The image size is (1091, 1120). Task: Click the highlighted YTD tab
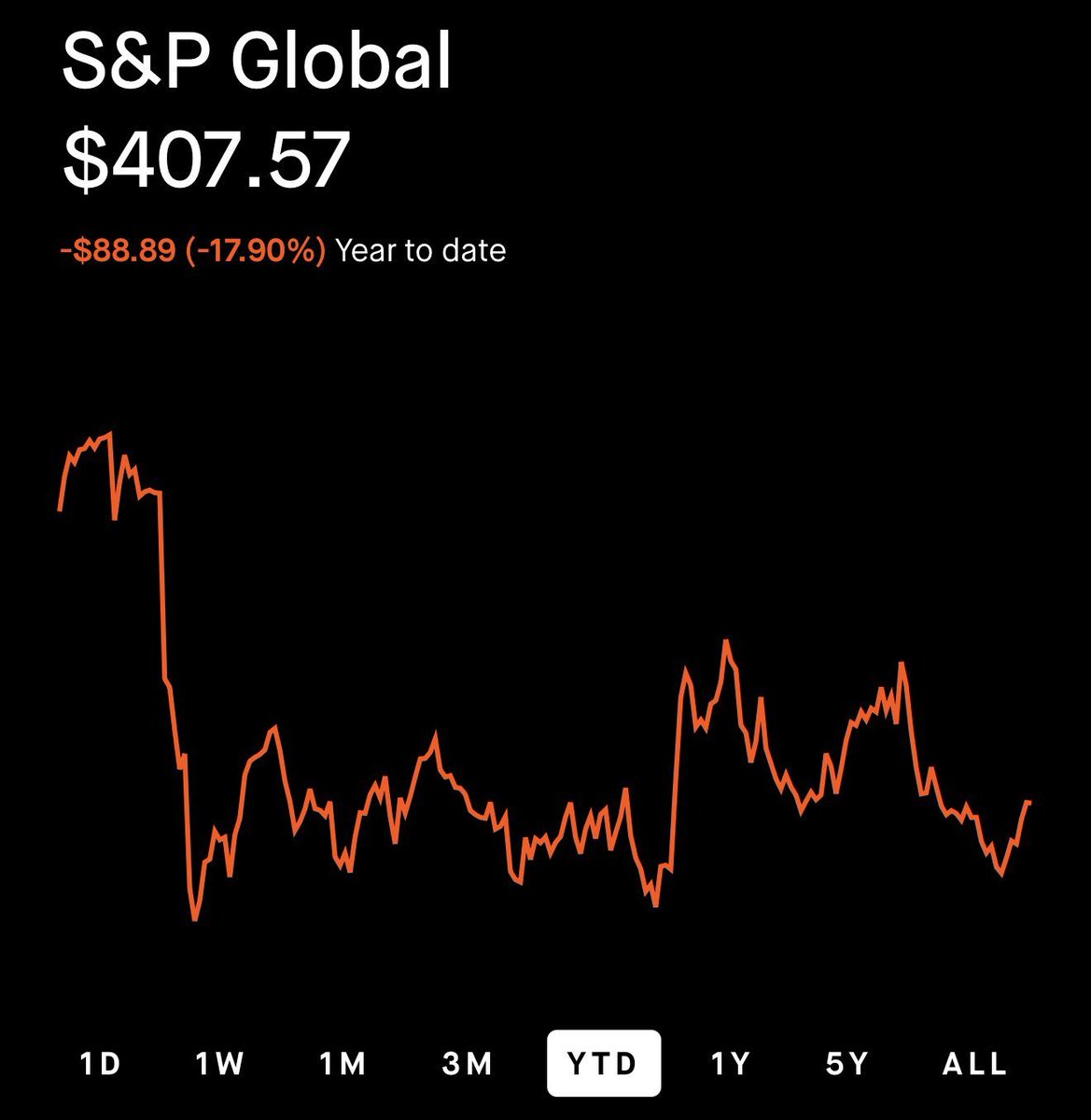coord(603,1063)
